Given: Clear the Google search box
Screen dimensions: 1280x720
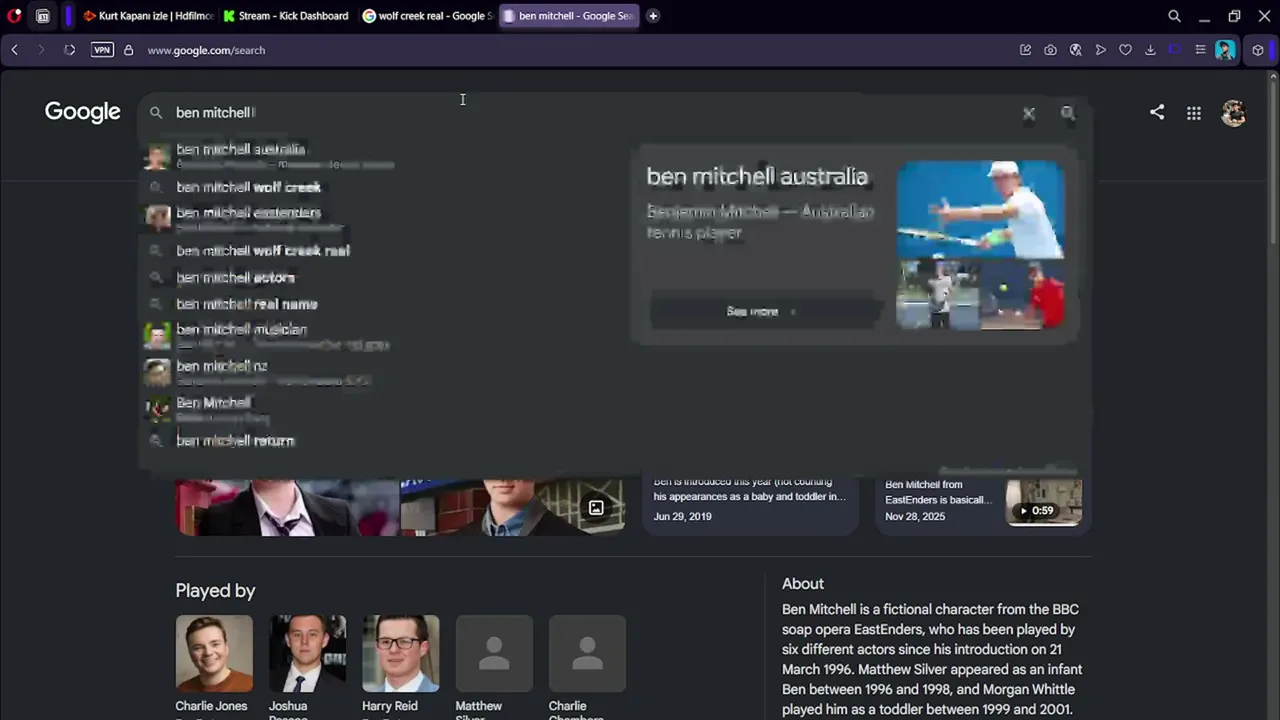Looking at the screenshot, I should 1029,113.
